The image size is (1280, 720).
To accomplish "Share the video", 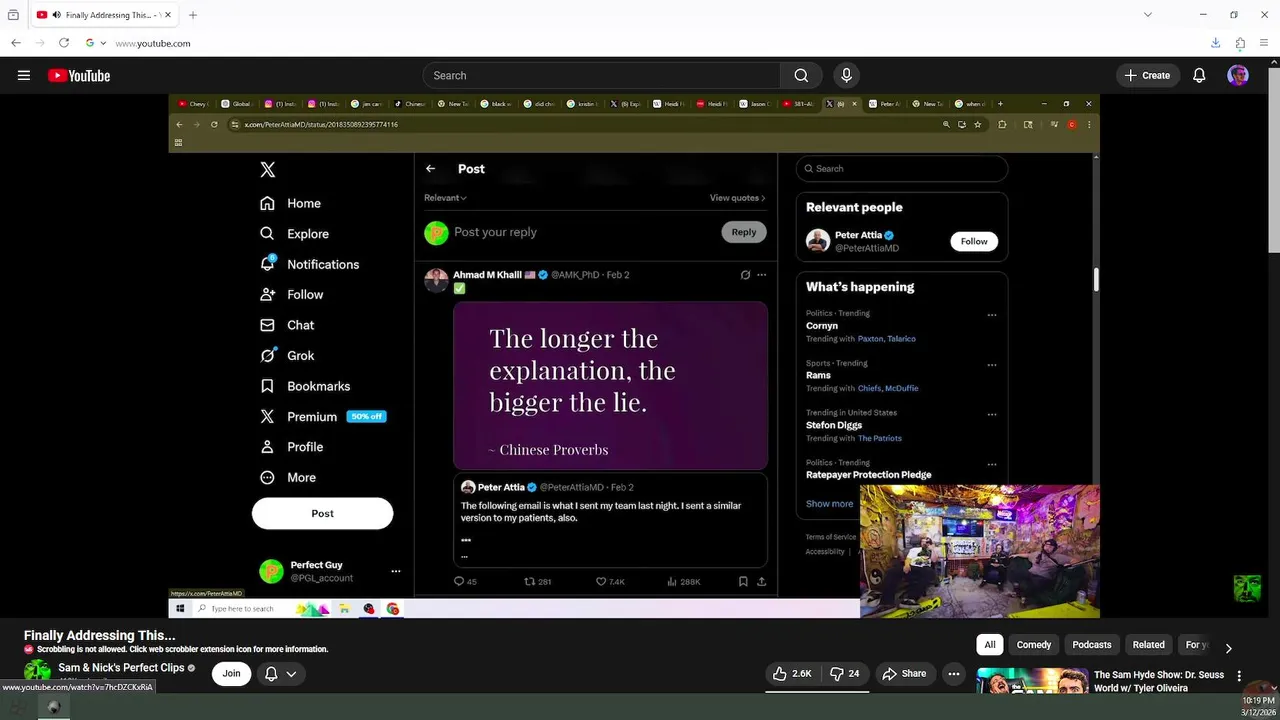I will point(904,674).
